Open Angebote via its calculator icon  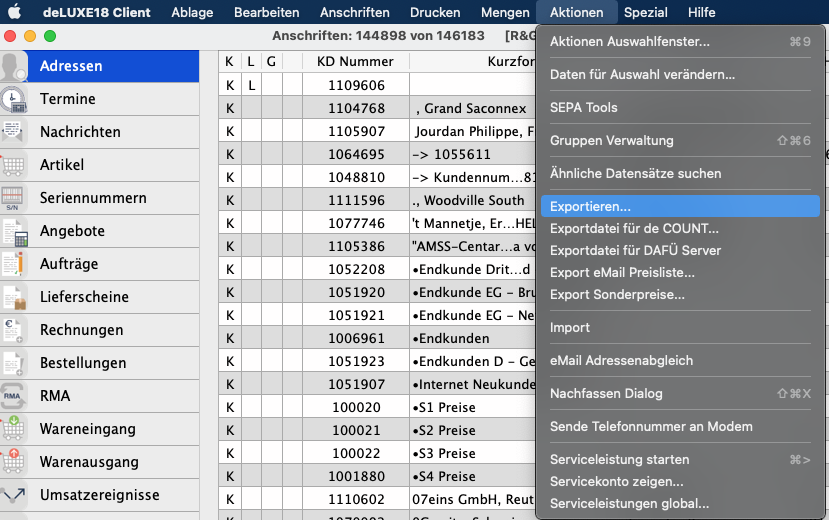point(14,231)
